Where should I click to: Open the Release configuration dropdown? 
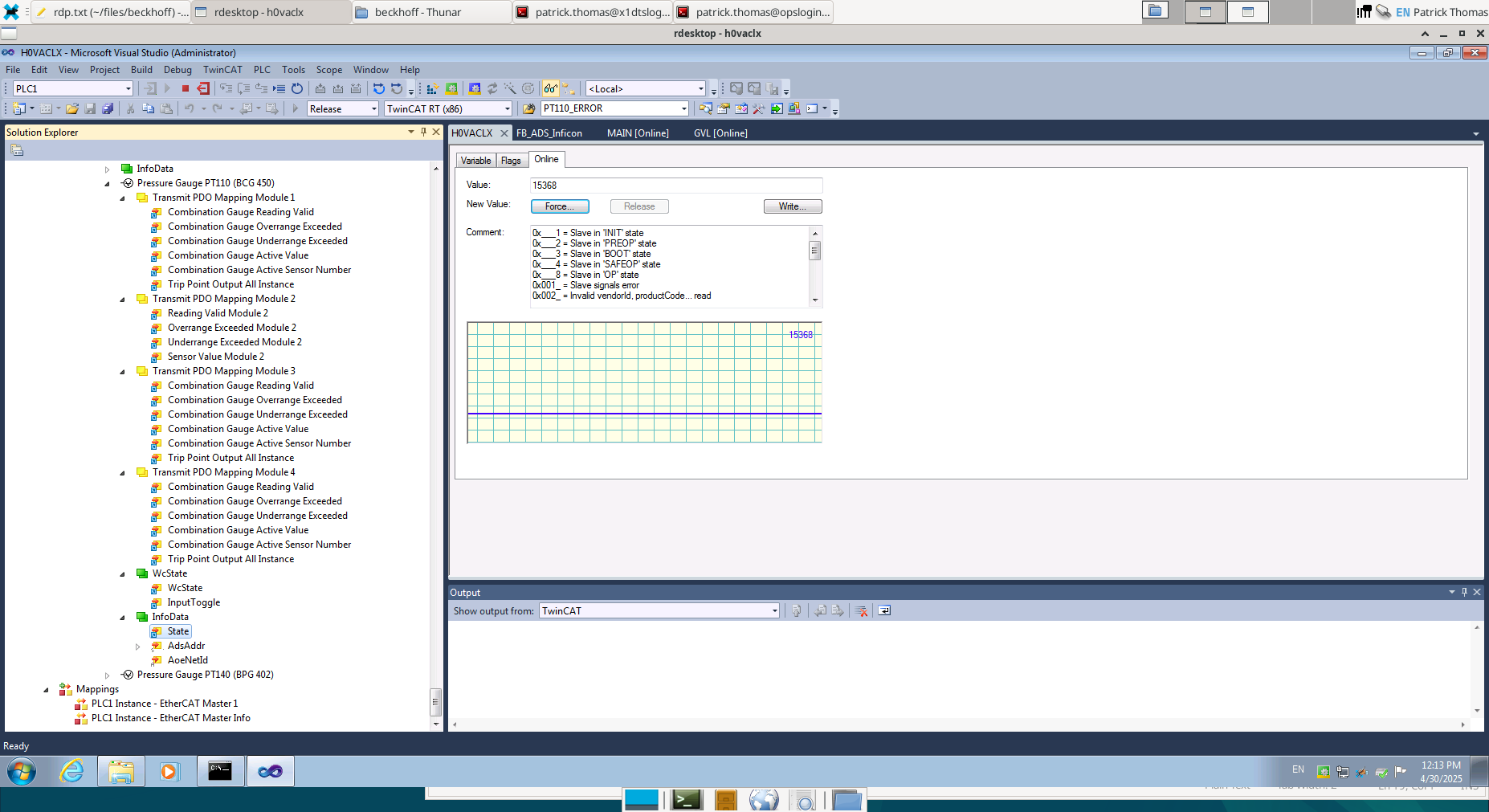(x=374, y=109)
